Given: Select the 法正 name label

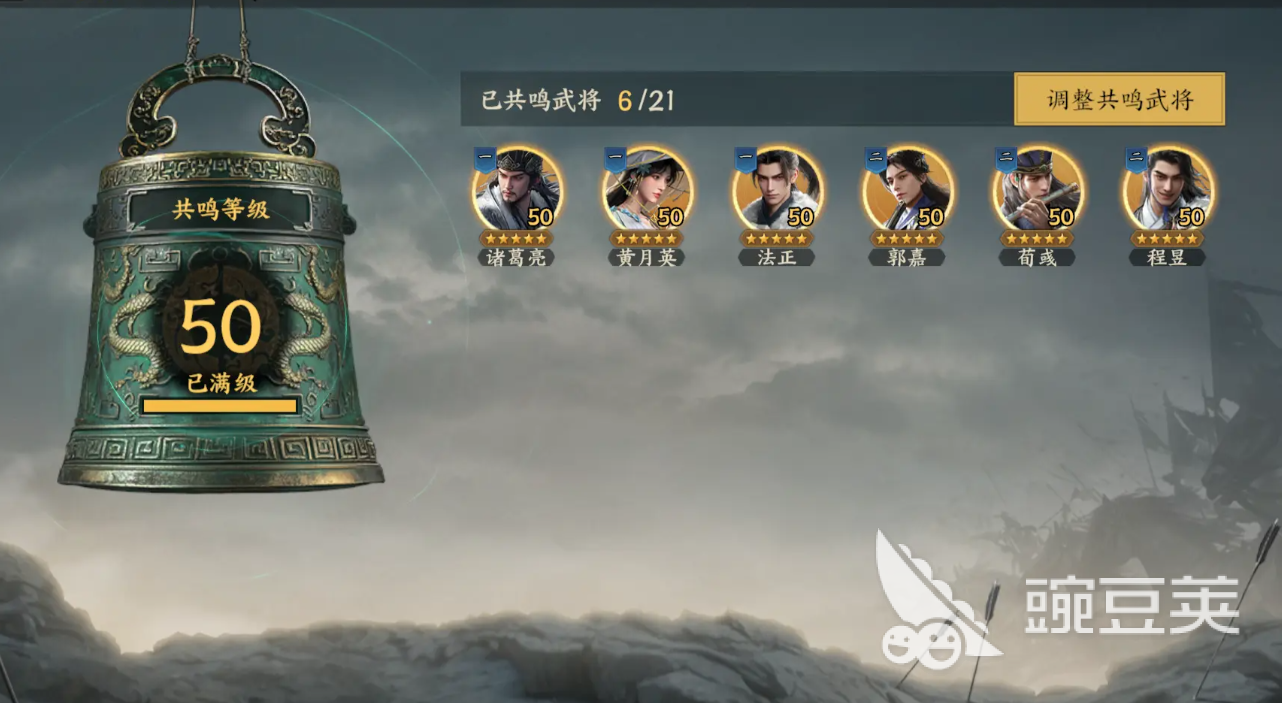Looking at the screenshot, I should click(777, 258).
